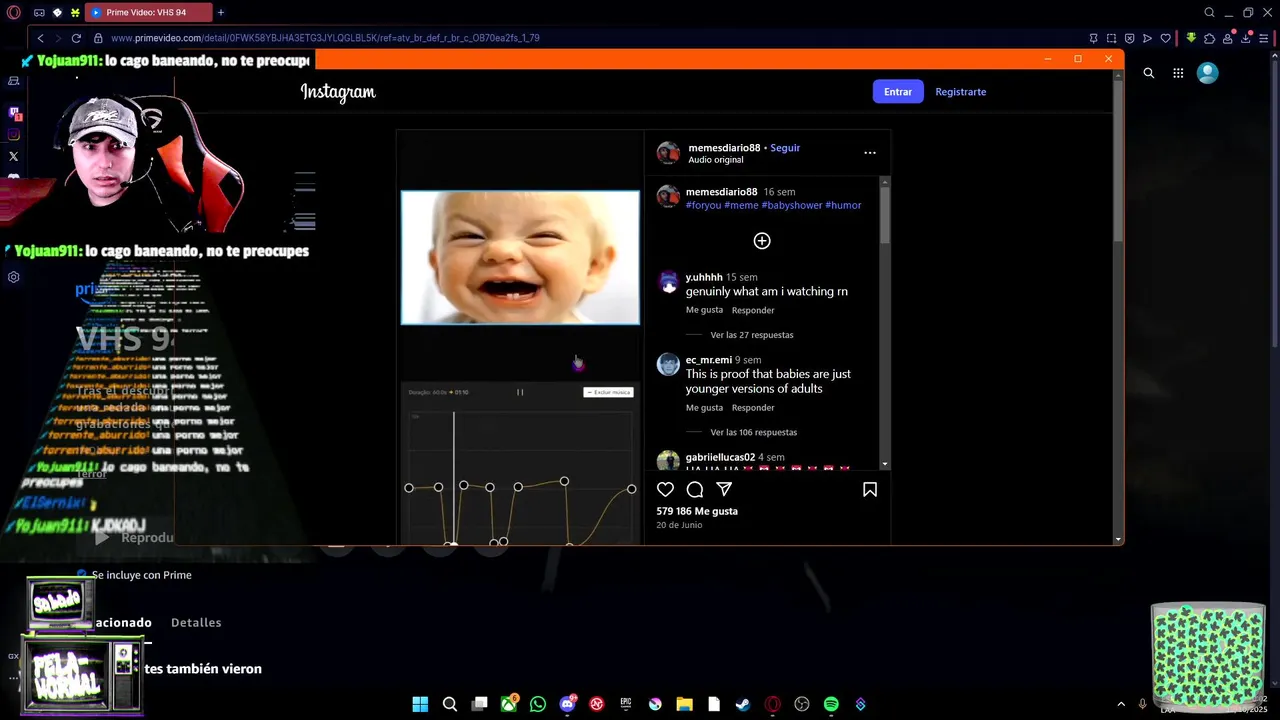Save the post bookmark icon

tap(870, 489)
